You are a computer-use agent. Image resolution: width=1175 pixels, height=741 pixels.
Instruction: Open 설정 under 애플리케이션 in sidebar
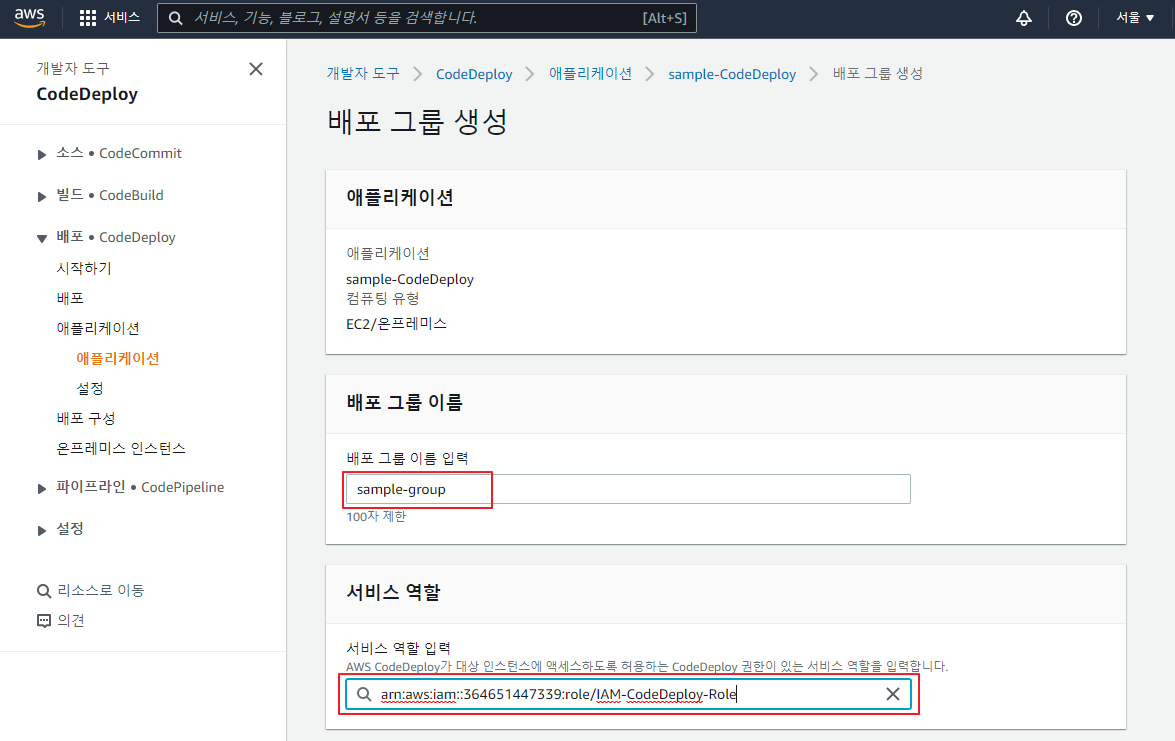90,388
